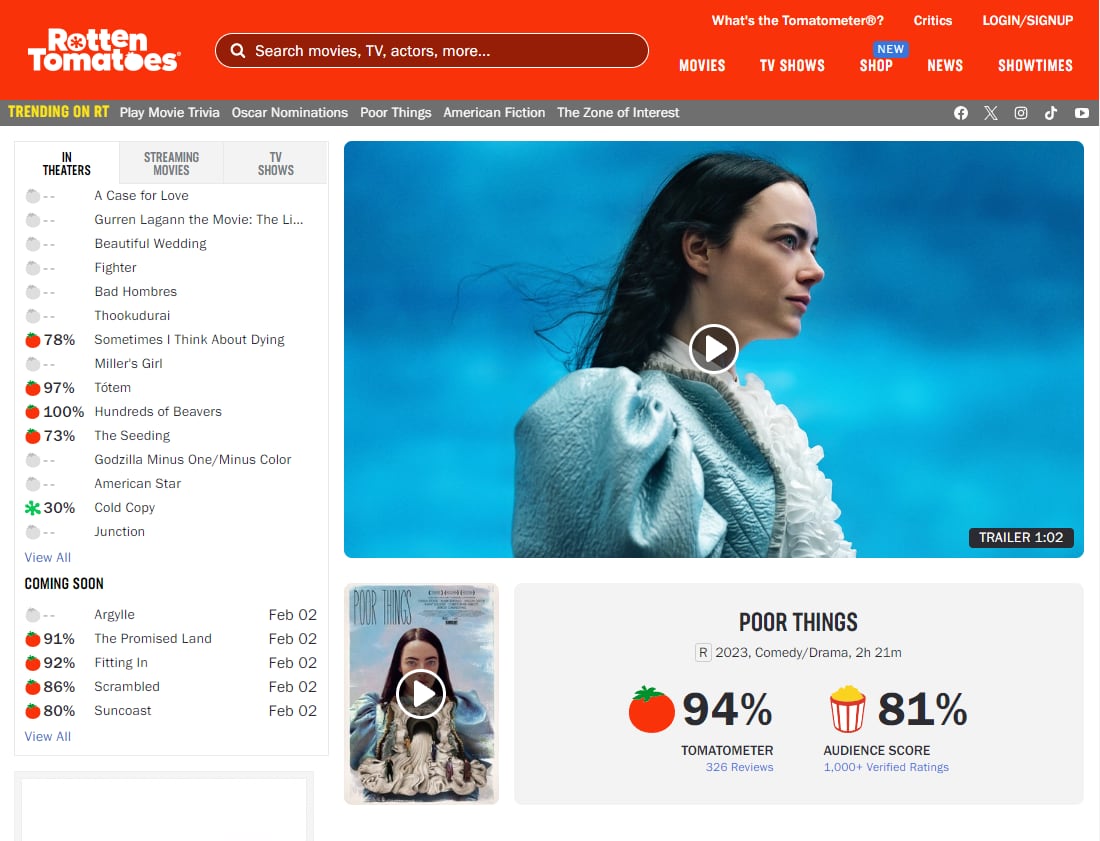This screenshot has width=1100, height=841.
Task: Click the search magnifying glass icon
Action: click(x=238, y=51)
